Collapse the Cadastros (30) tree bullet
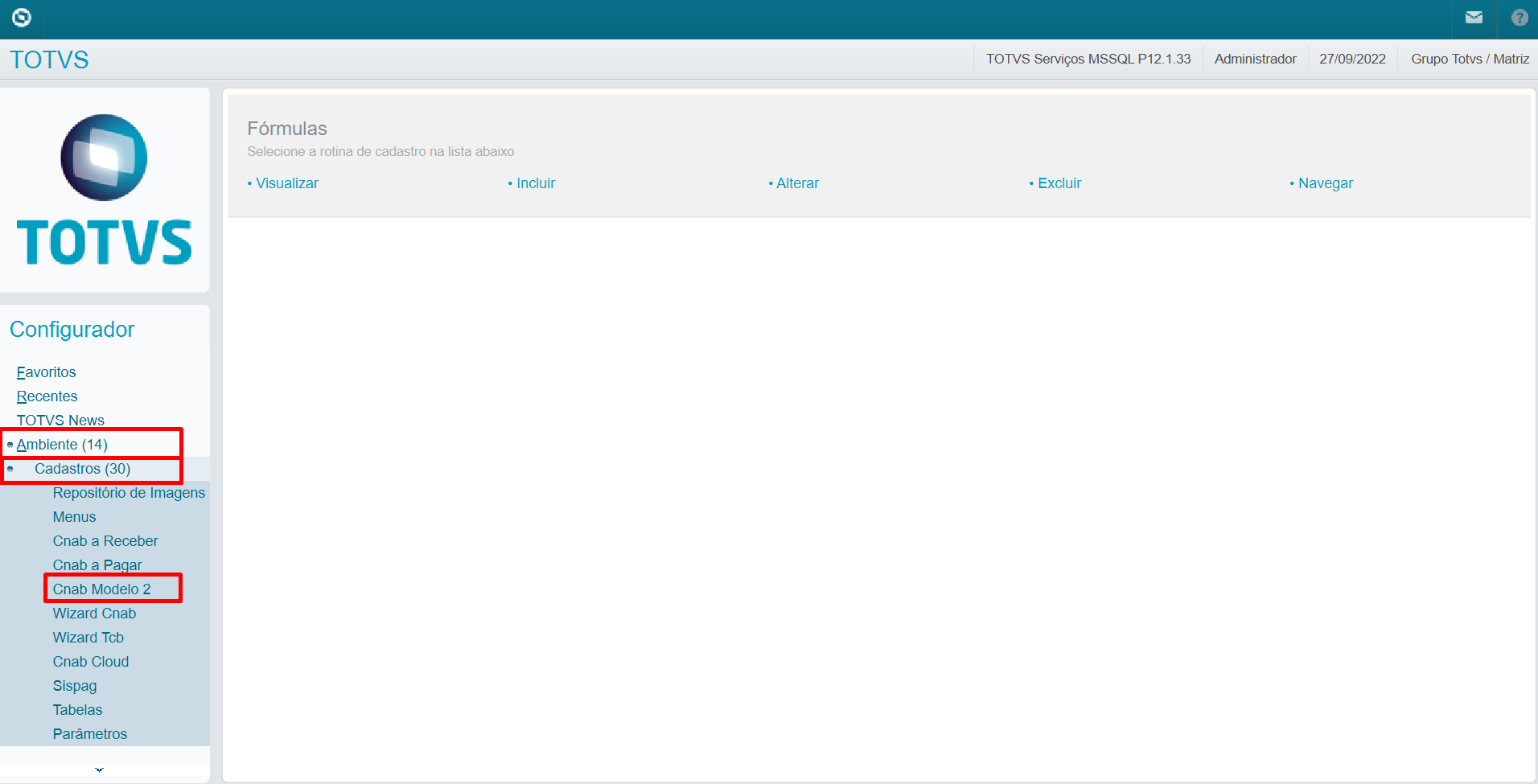The image size is (1538, 784). coord(10,469)
